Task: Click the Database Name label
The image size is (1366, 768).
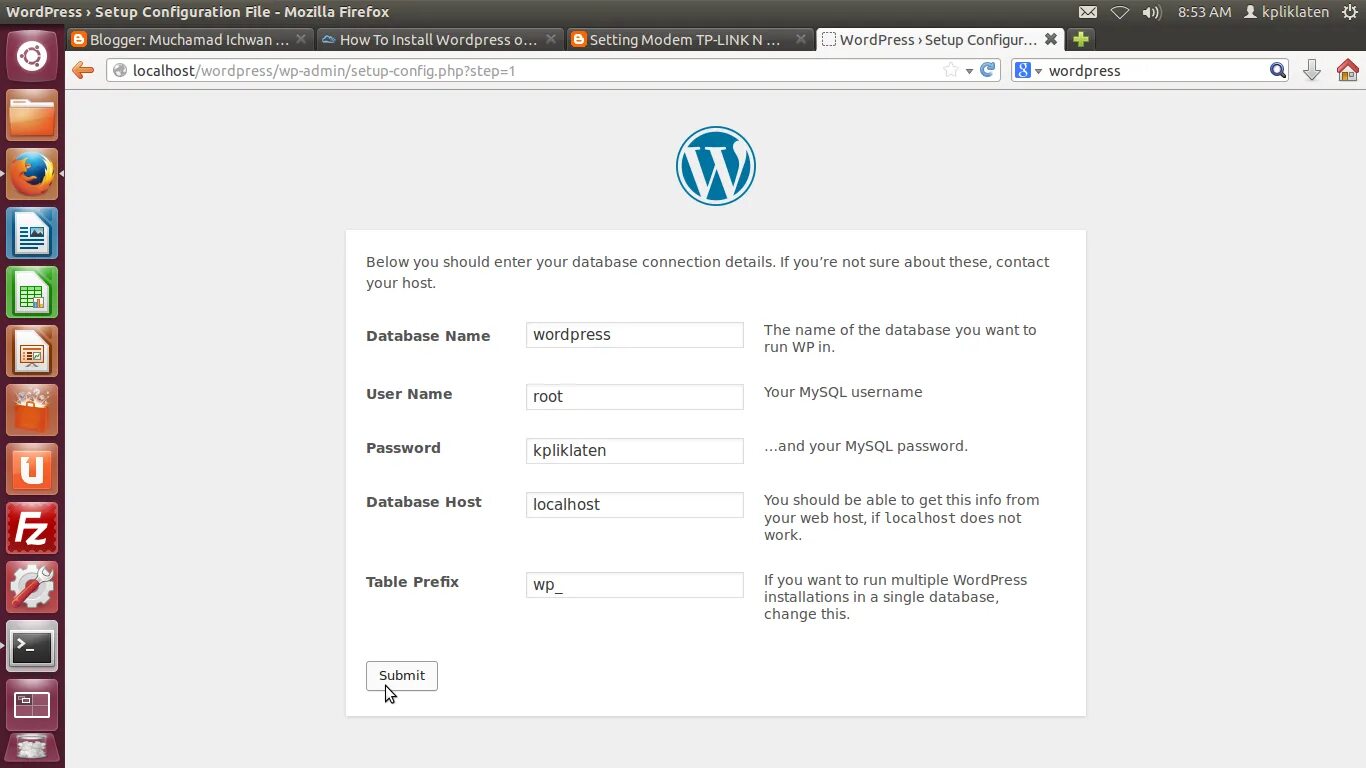Action: click(x=428, y=336)
